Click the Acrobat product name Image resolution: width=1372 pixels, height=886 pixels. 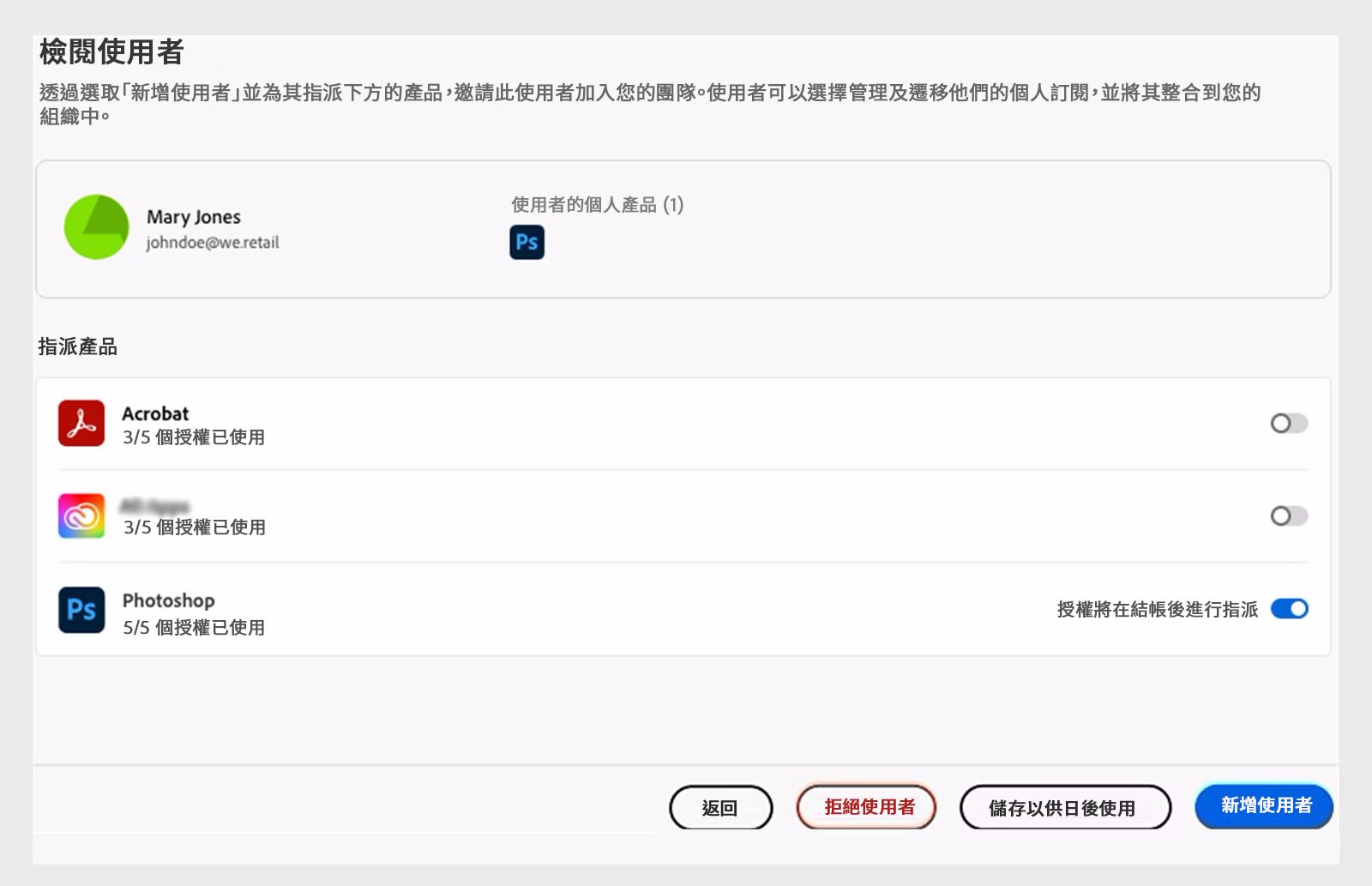pyautogui.click(x=155, y=413)
